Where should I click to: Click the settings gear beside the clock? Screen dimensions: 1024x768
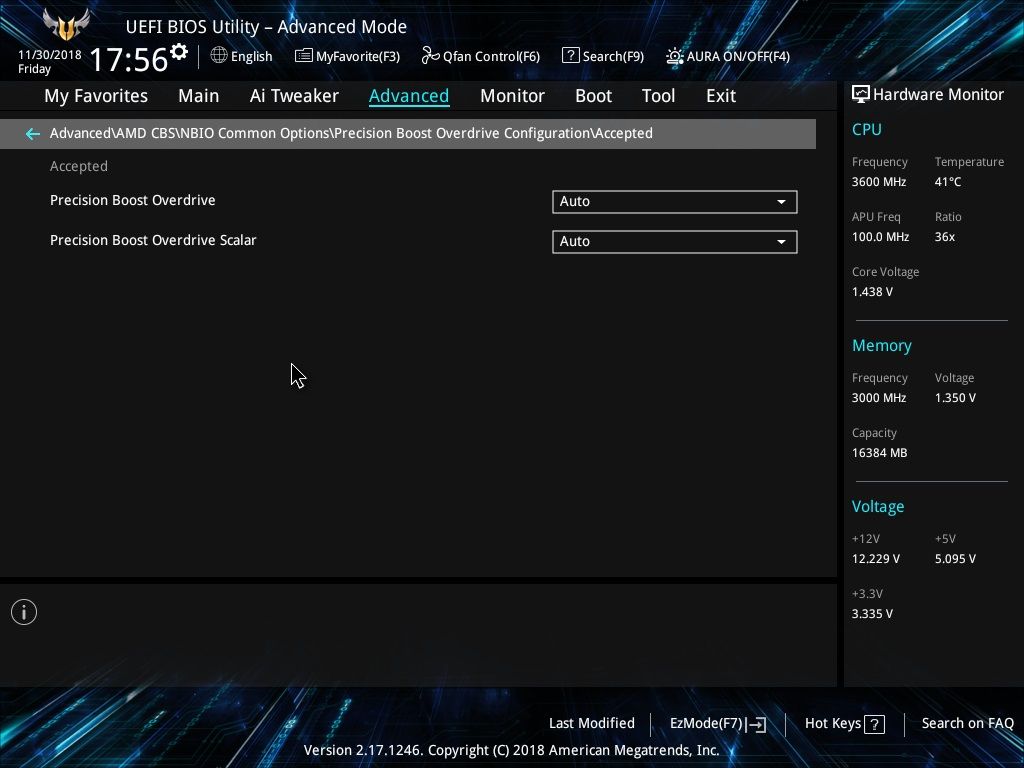(x=179, y=52)
